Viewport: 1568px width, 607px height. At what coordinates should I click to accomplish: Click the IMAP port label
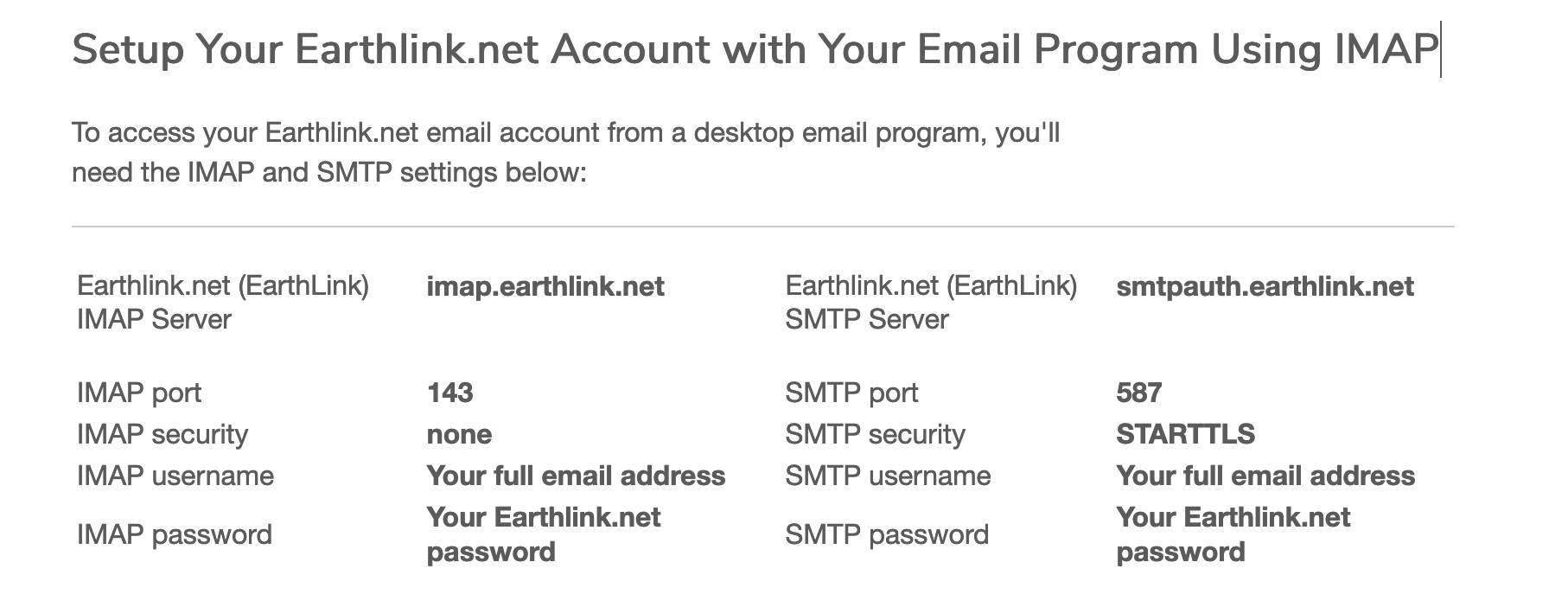coord(139,393)
